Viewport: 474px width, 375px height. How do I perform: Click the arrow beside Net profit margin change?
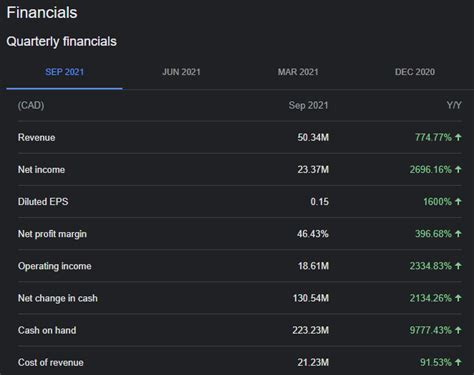point(458,234)
